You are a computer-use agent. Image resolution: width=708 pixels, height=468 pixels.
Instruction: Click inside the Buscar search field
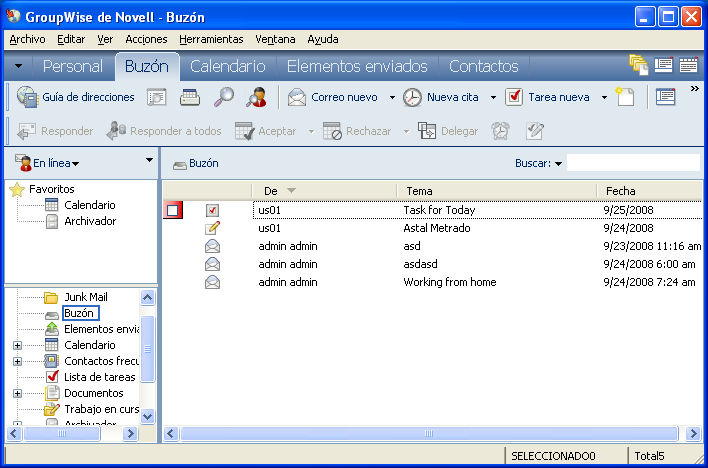coord(632,162)
